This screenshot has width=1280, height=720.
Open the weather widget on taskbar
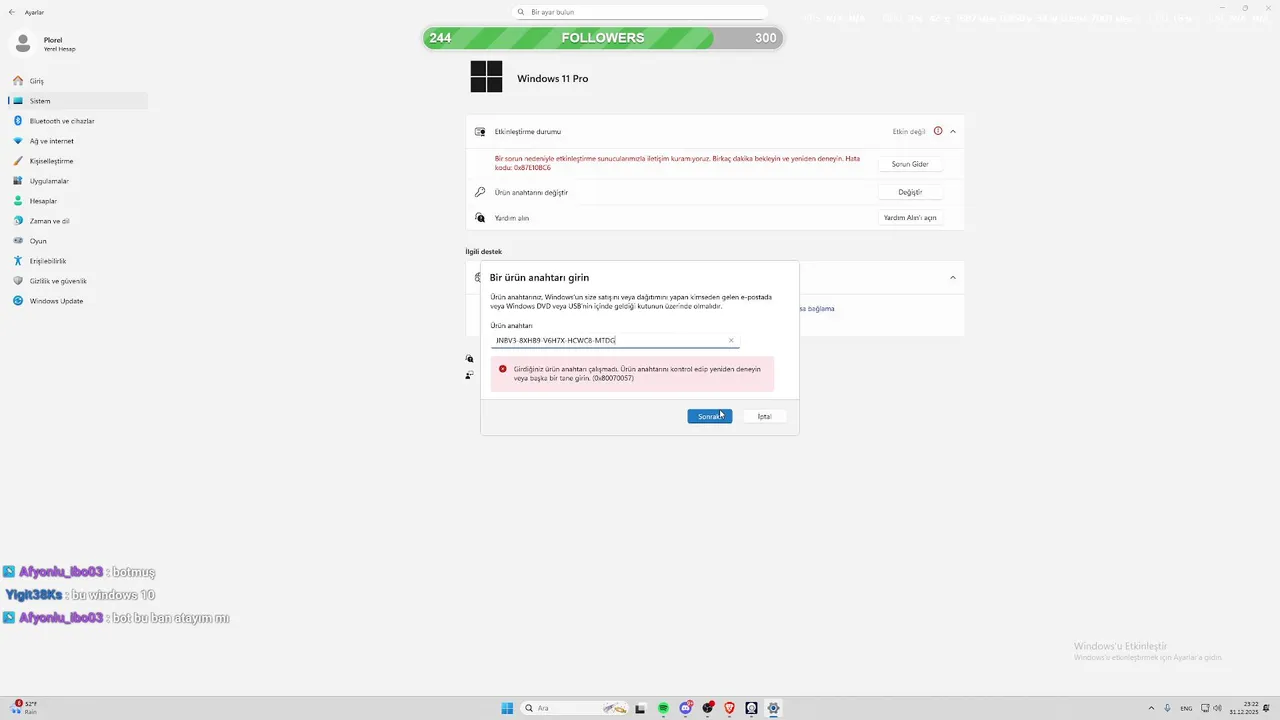coord(25,708)
